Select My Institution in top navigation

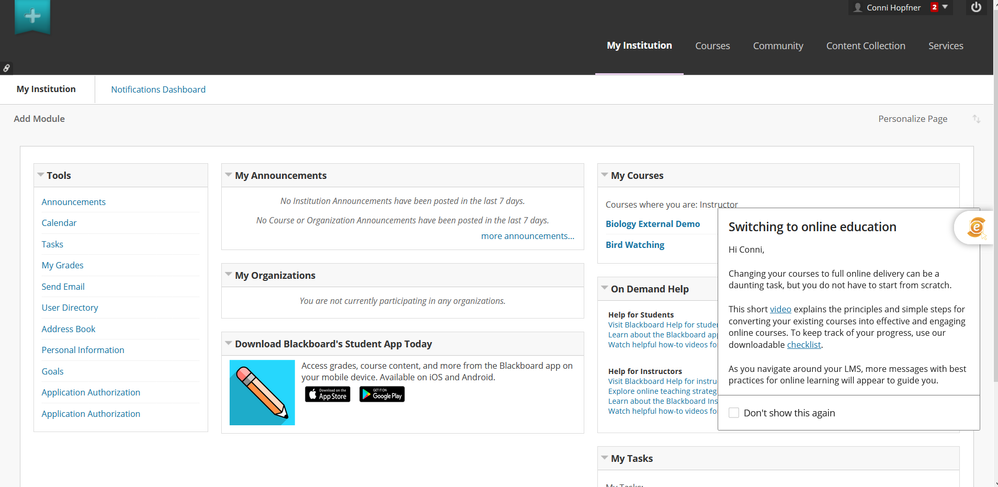point(639,45)
